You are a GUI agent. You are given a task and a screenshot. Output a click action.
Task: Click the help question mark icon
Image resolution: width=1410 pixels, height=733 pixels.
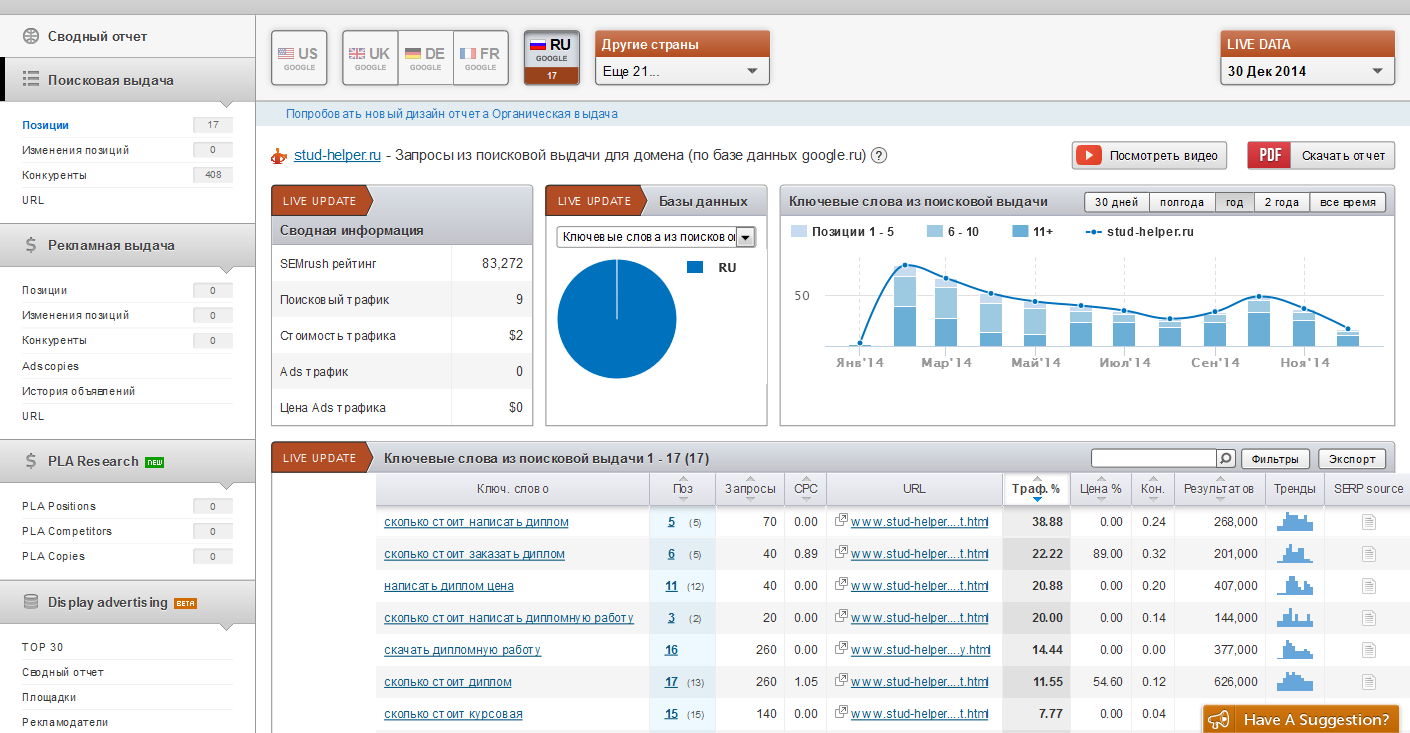coord(879,156)
